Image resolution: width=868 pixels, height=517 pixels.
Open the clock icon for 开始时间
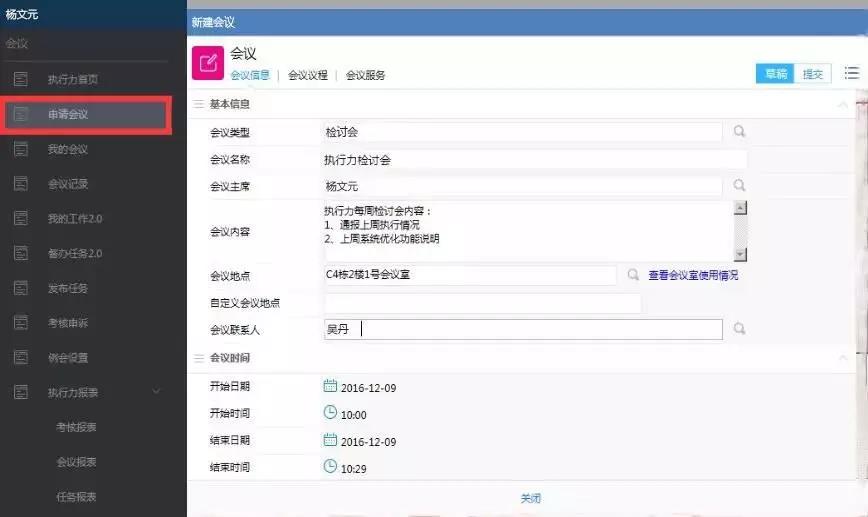pos(330,413)
